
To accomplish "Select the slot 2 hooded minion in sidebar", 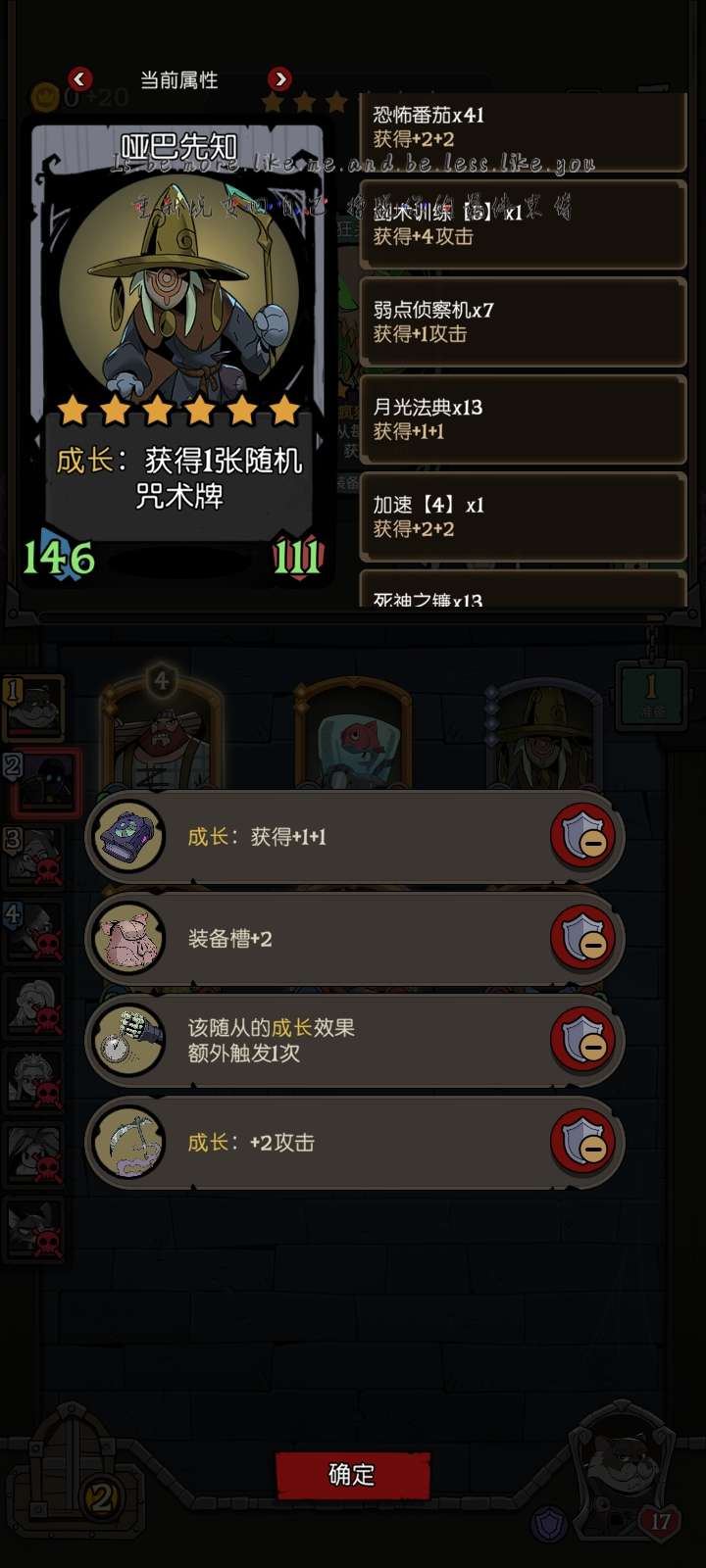I will (43, 783).
